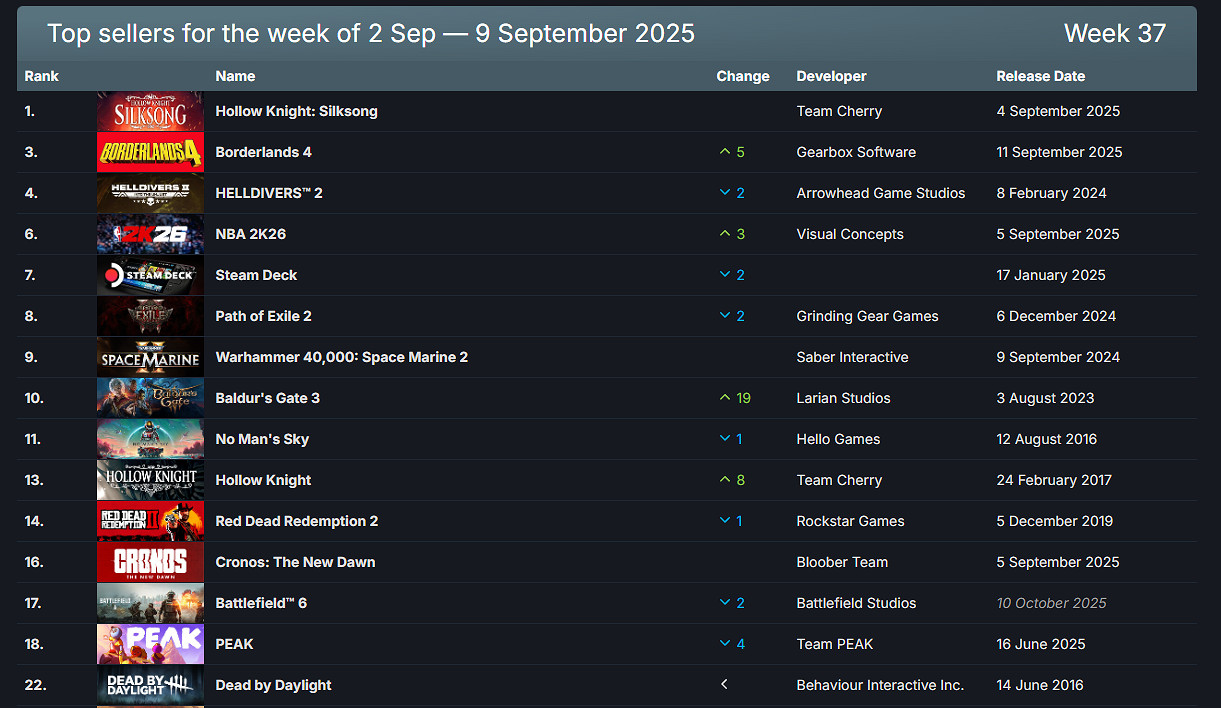This screenshot has height=708, width=1221.
Task: Click the Larian Studios developer name
Action: click(843, 398)
